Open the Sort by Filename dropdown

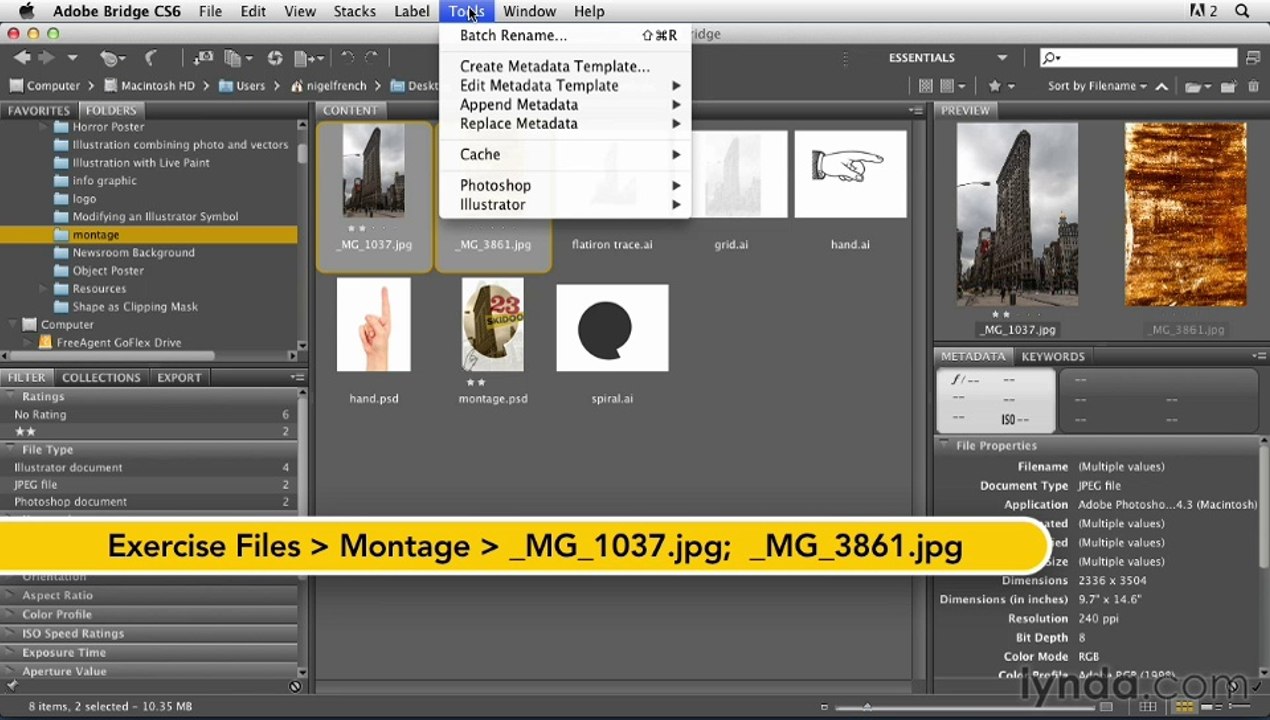[1097, 86]
